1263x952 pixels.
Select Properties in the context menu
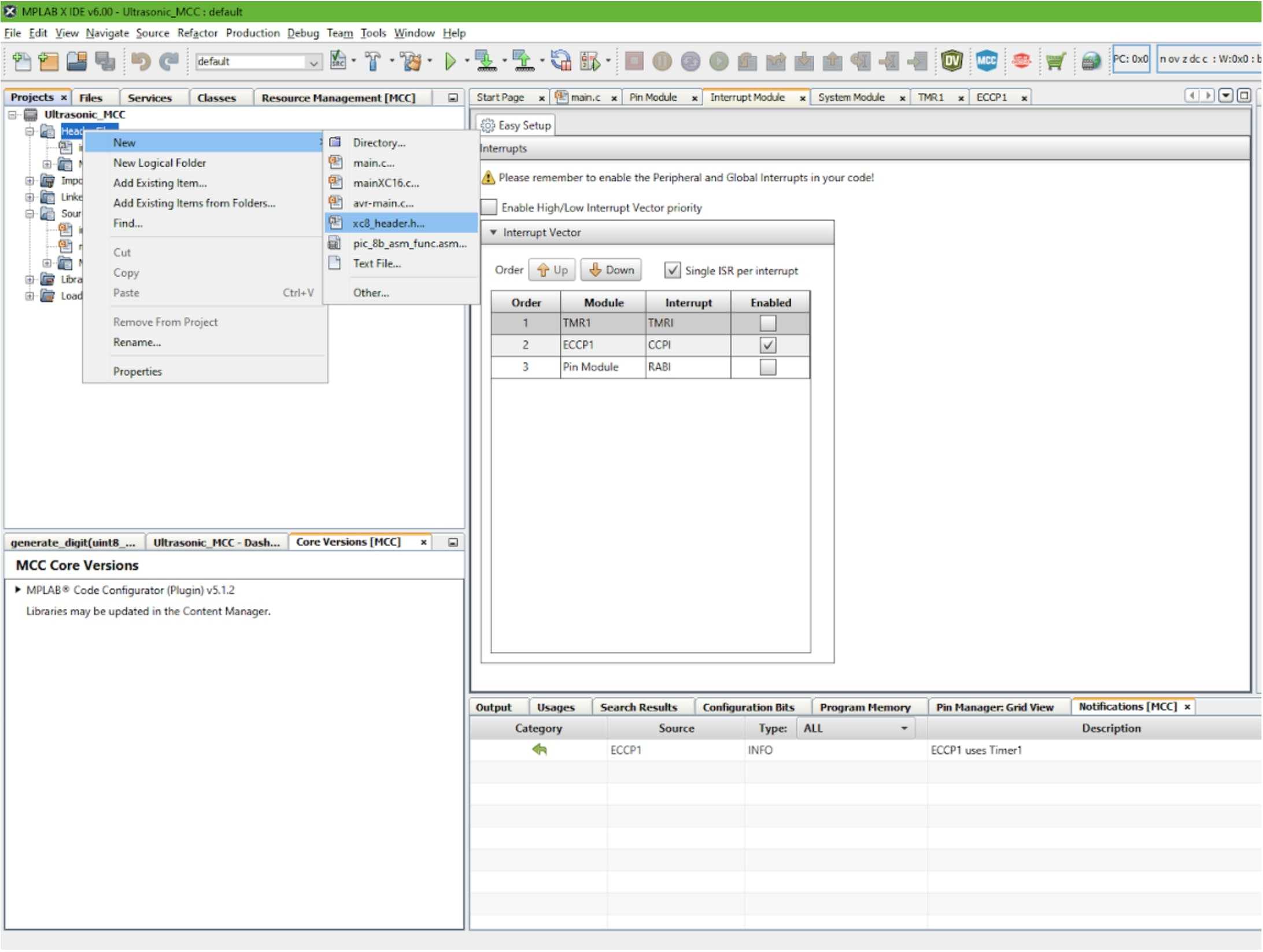(x=137, y=372)
